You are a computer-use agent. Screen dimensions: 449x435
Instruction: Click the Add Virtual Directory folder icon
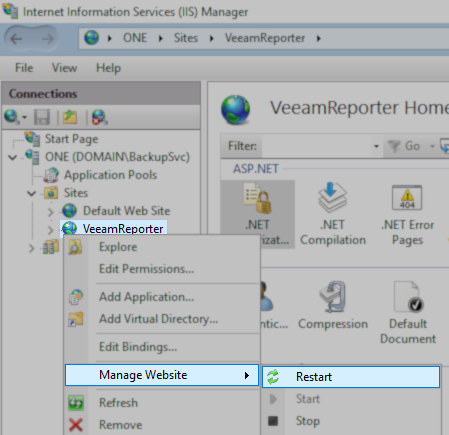pos(76,319)
